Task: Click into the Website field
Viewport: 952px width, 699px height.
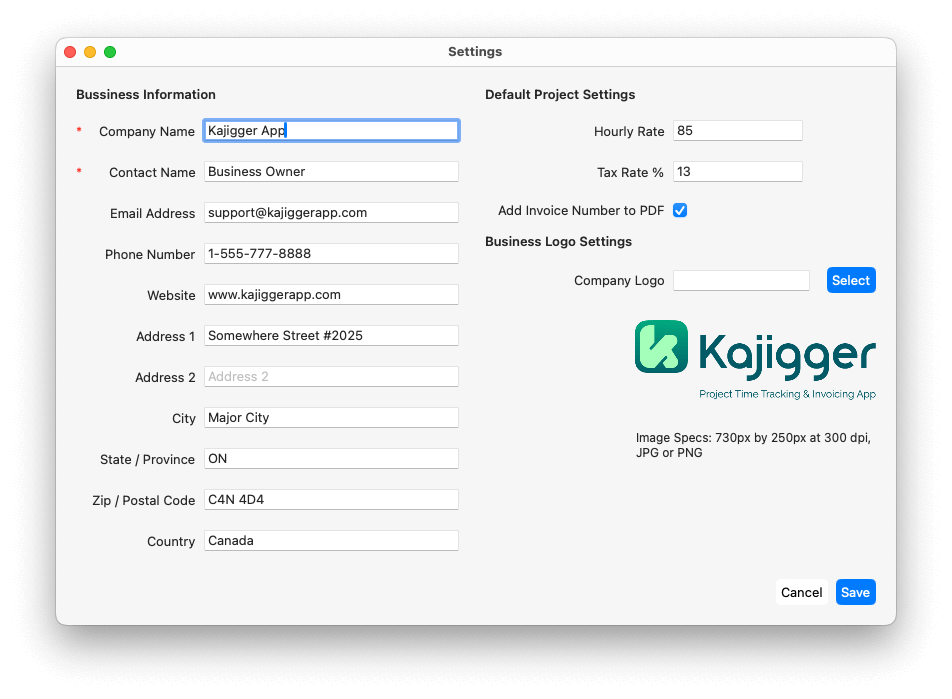Action: pyautogui.click(x=331, y=295)
